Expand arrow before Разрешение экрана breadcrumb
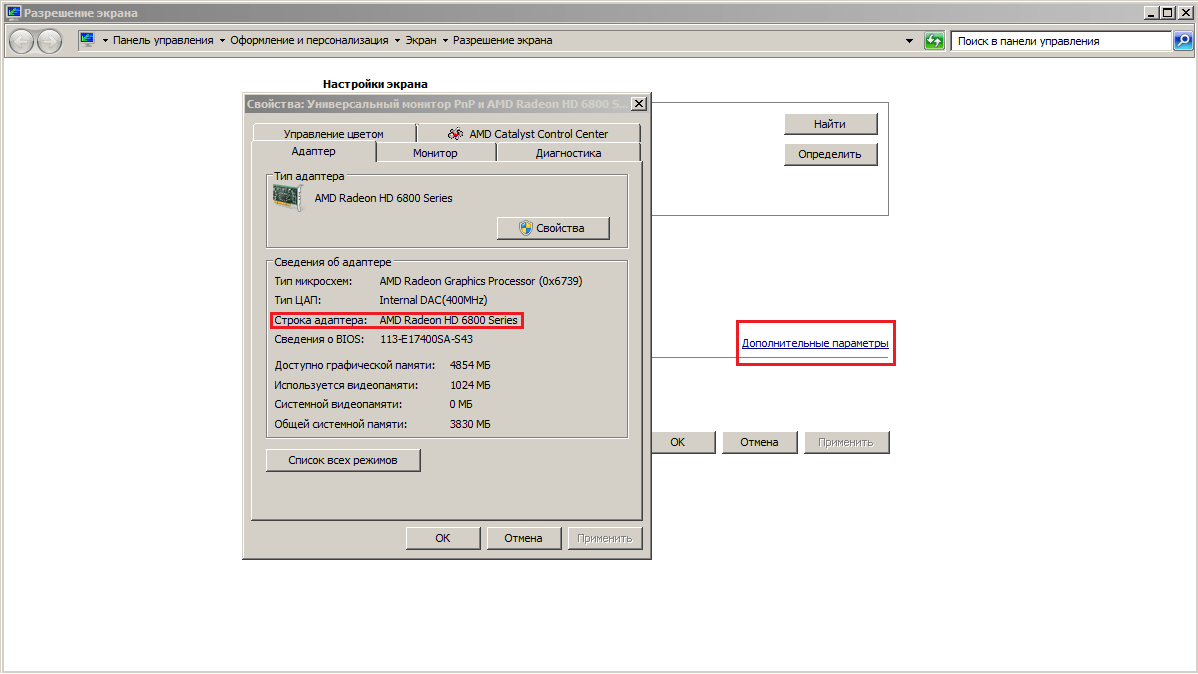Image resolution: width=1198 pixels, height=674 pixels. click(x=445, y=41)
